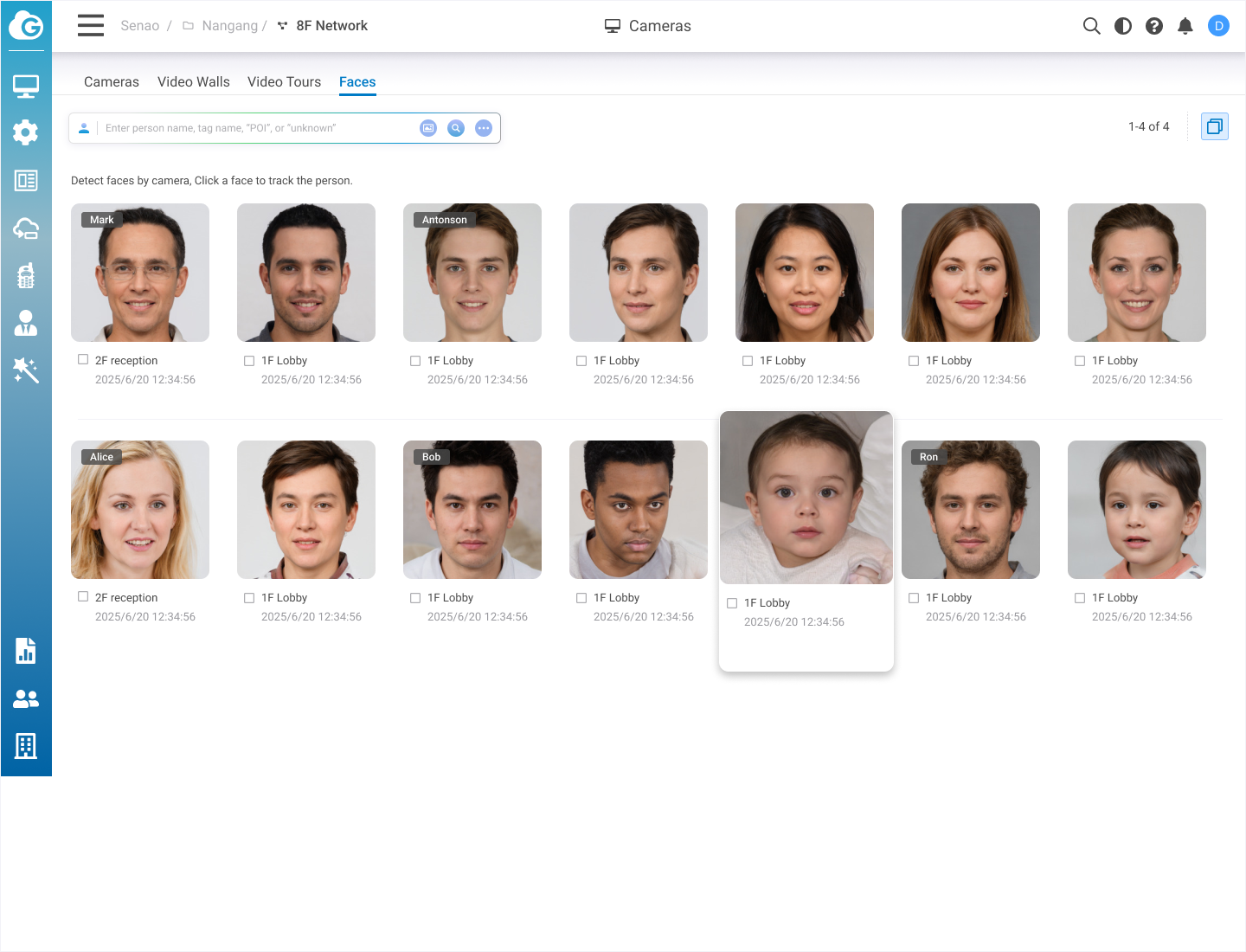
Task: Open more options in face search bar
Action: point(484,128)
